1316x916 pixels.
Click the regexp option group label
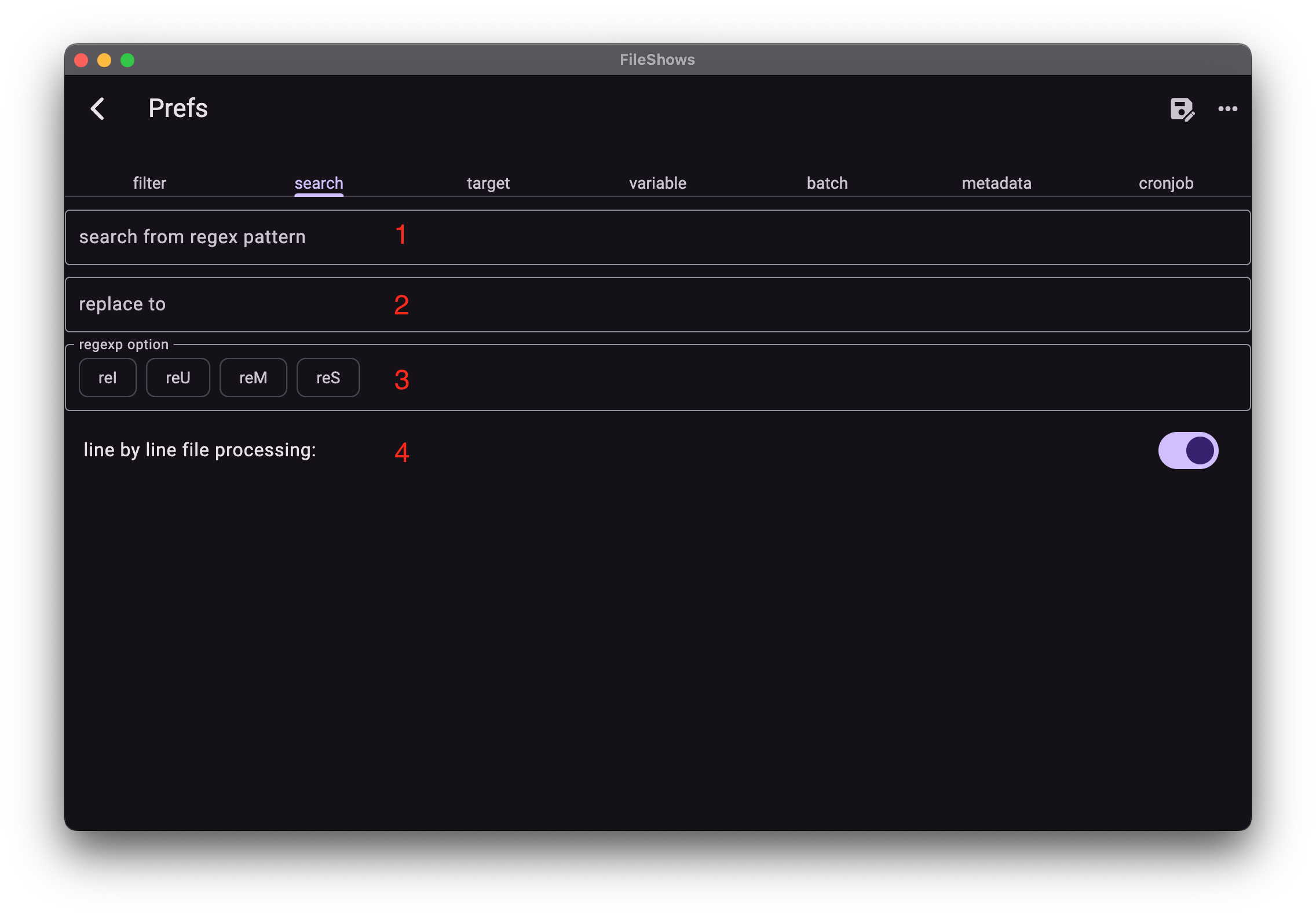(123, 343)
